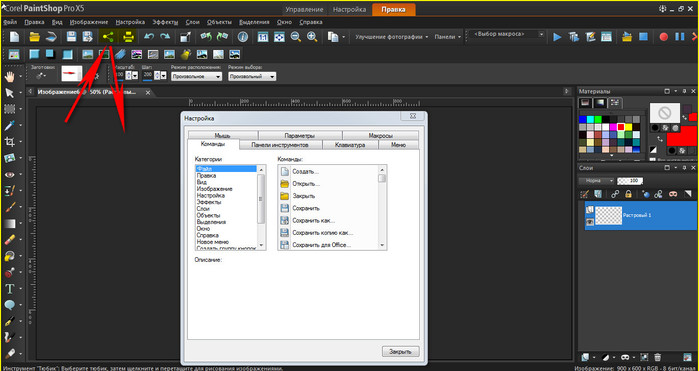Switch to the Управление workspace tab

304,9
